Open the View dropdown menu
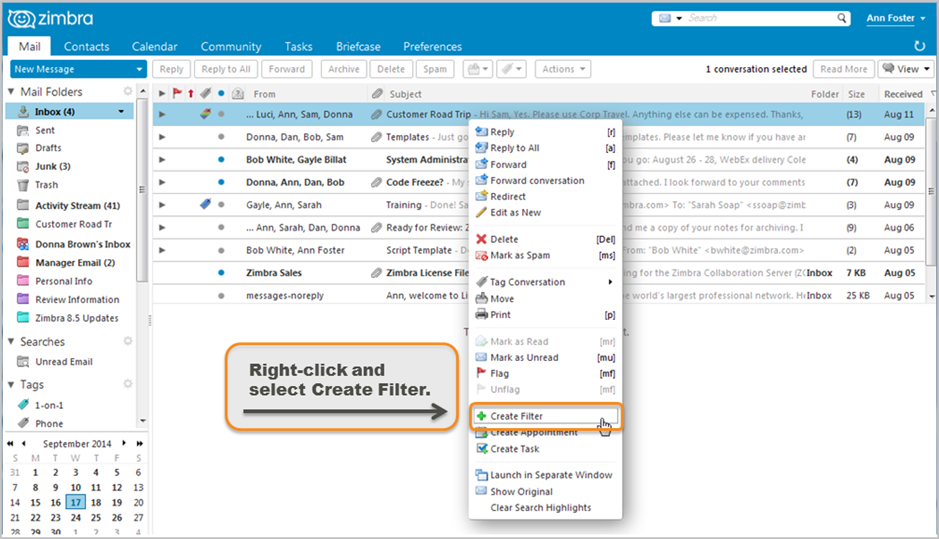The height and width of the screenshot is (539, 939). pos(905,69)
